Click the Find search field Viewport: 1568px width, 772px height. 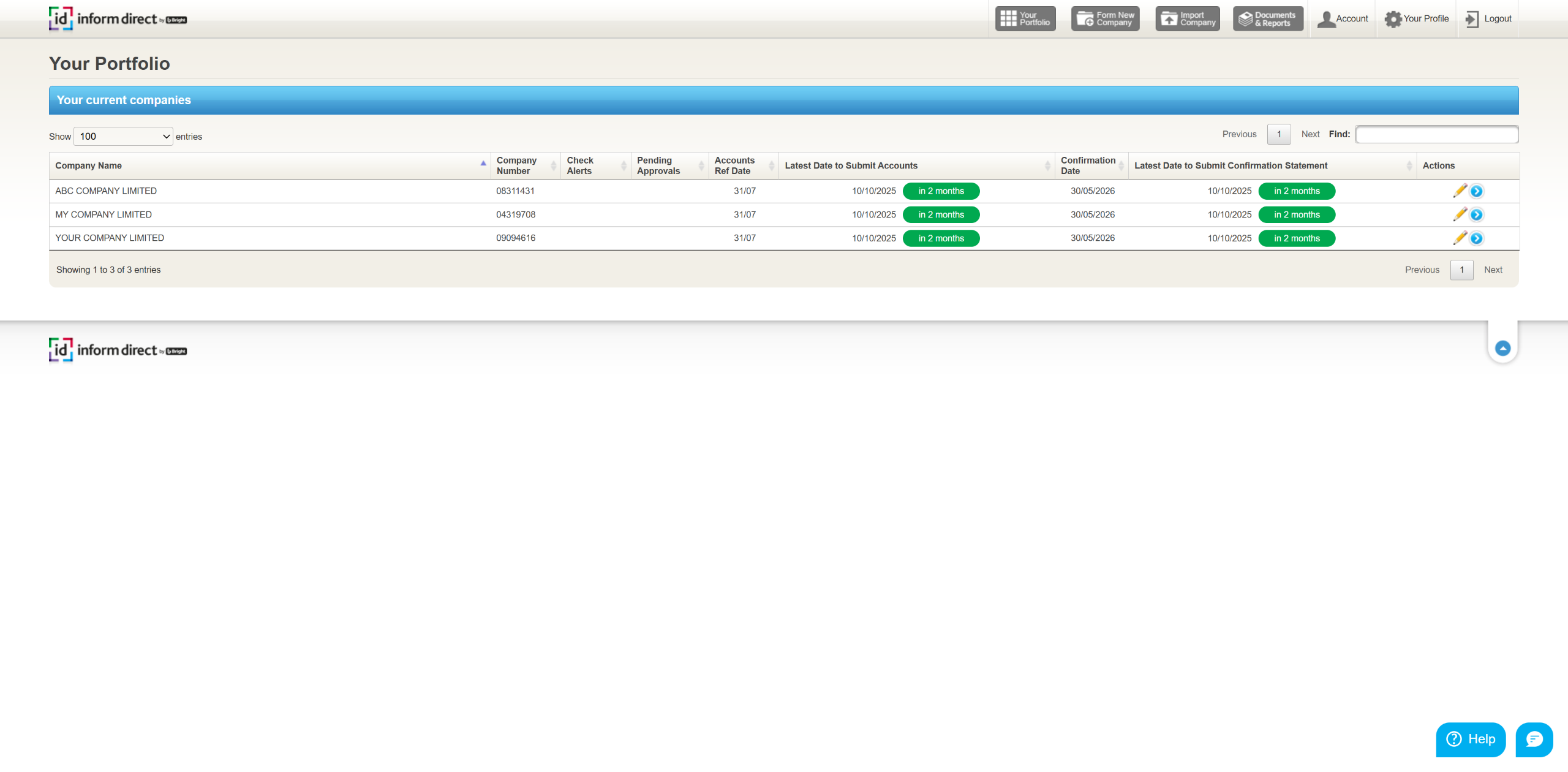pyautogui.click(x=1436, y=134)
